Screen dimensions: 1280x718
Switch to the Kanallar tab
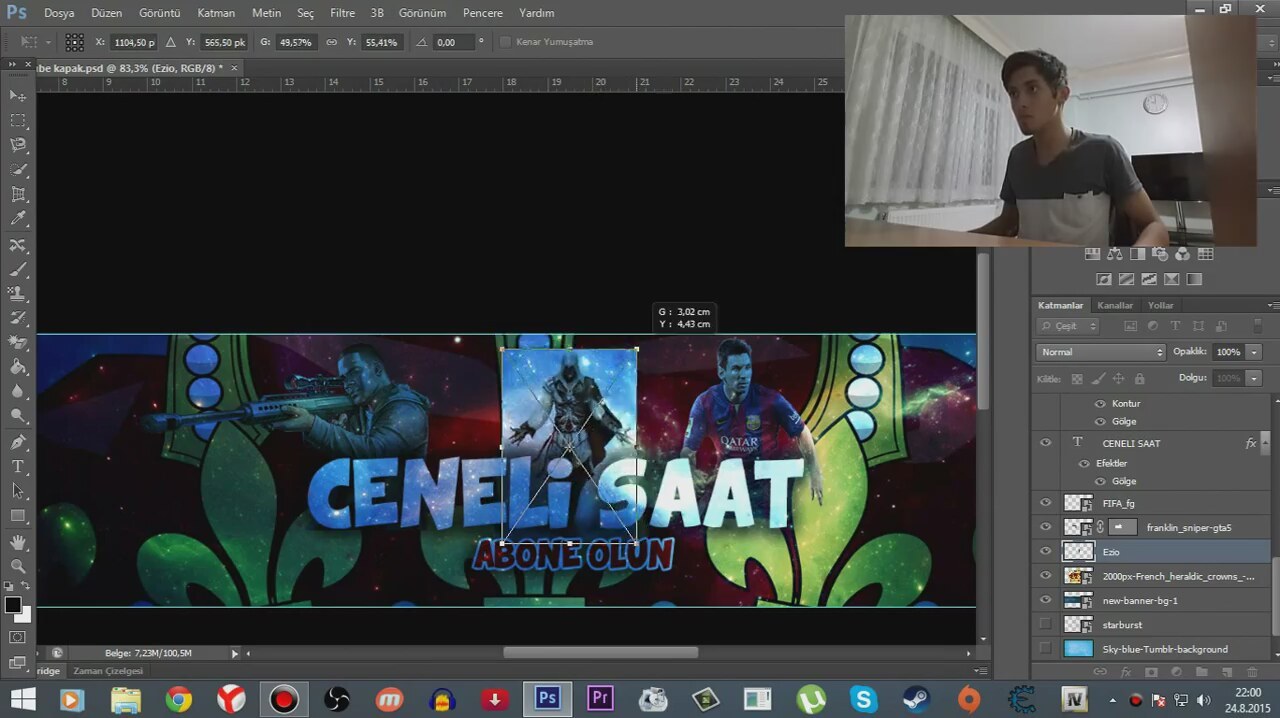click(x=1115, y=305)
